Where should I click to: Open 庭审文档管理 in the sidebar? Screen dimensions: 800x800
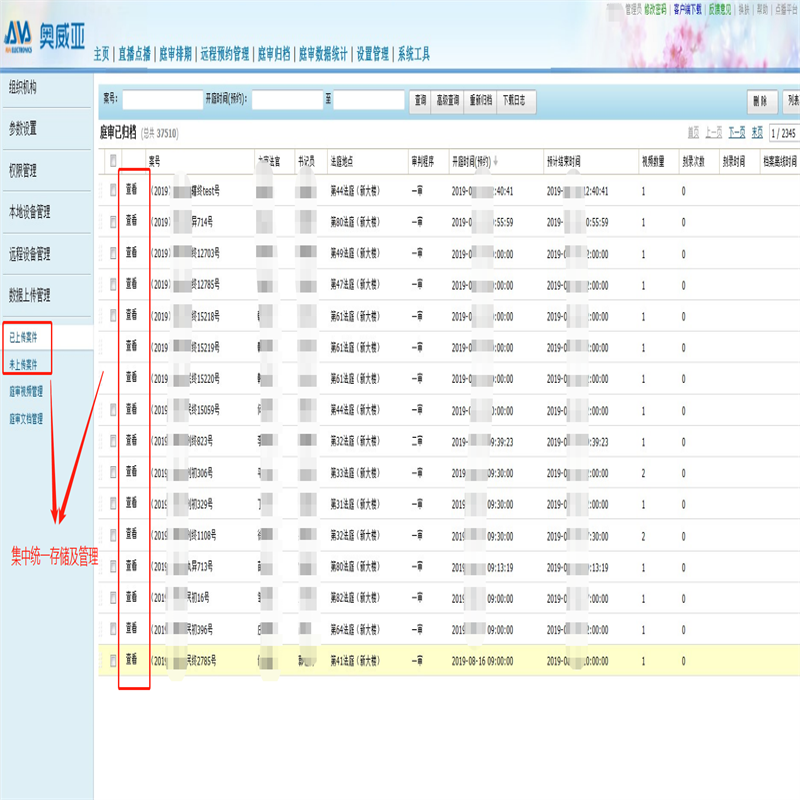[x=26, y=419]
